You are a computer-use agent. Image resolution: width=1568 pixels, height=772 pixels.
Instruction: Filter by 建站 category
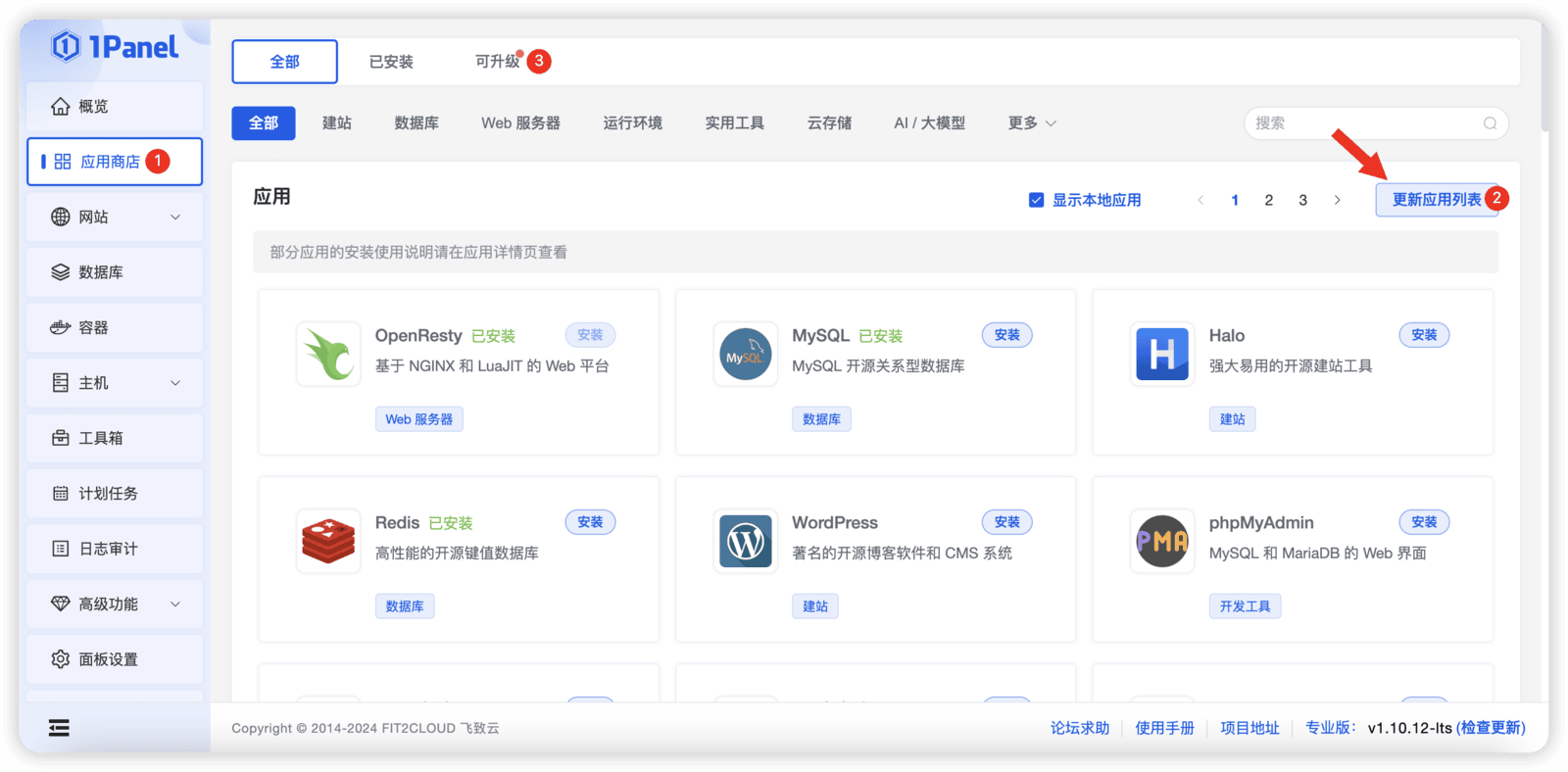tap(337, 123)
